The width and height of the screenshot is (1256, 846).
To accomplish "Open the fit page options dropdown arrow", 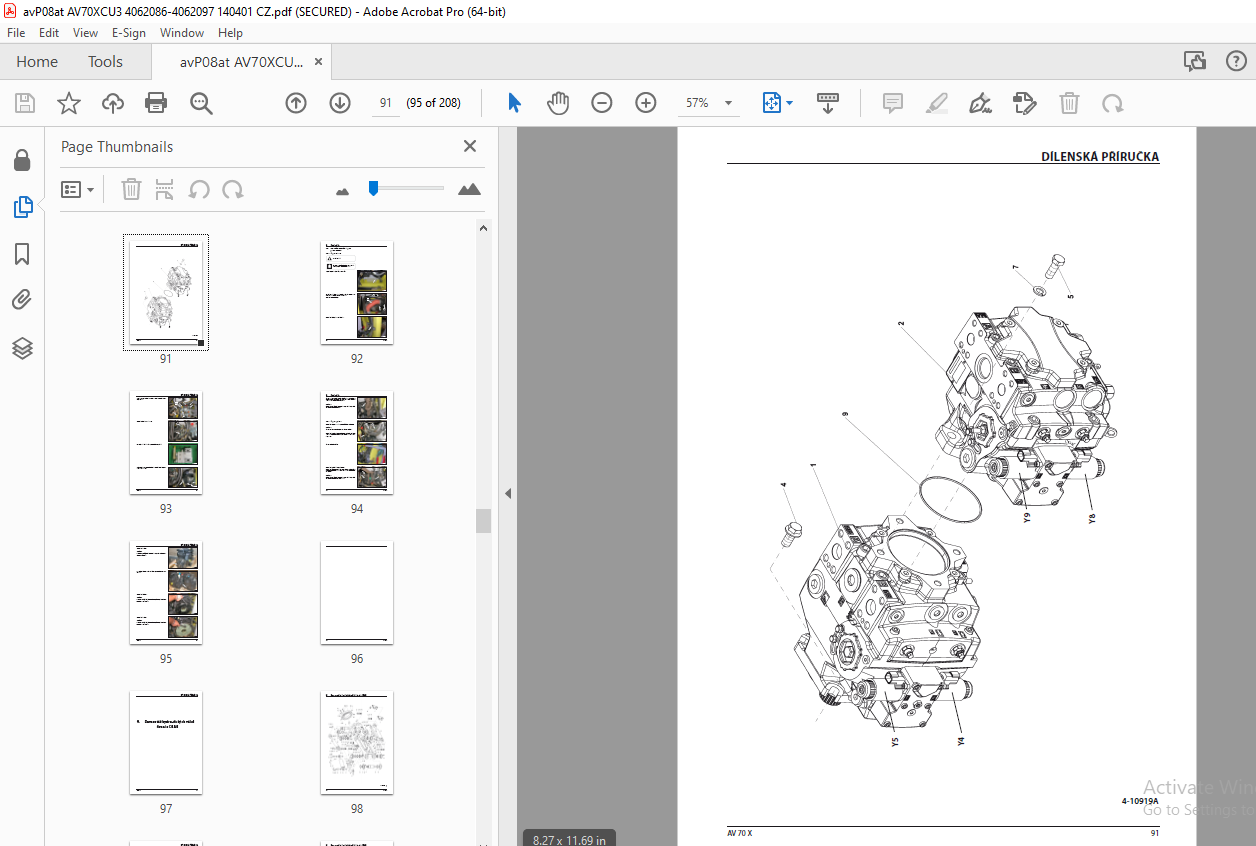I will click(x=790, y=103).
